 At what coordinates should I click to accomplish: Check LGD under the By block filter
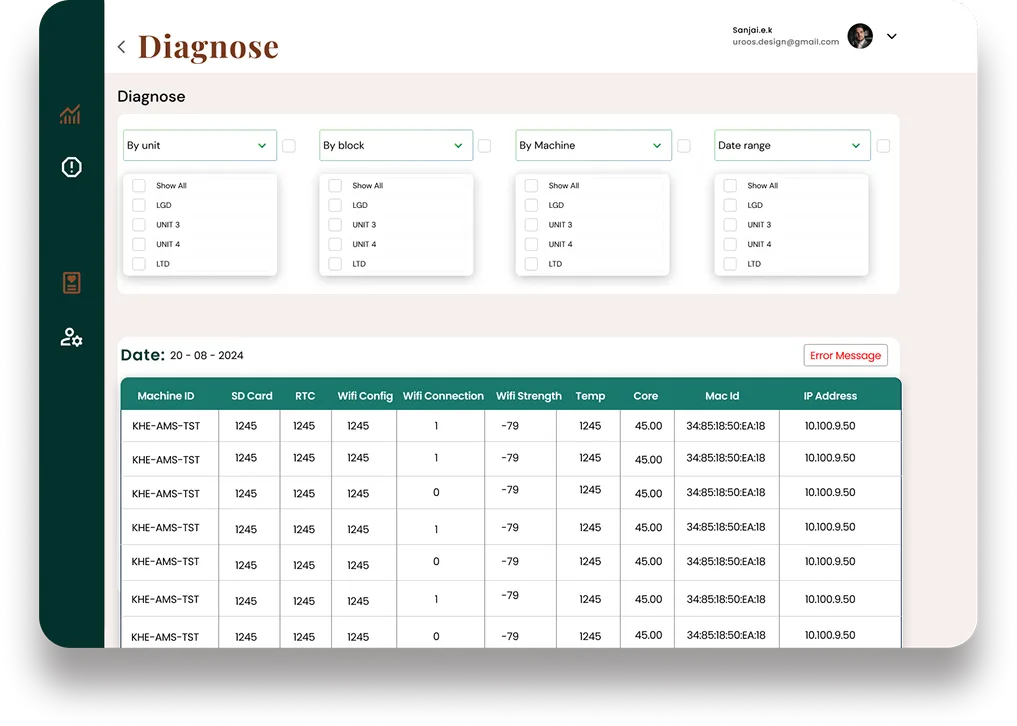point(334,205)
